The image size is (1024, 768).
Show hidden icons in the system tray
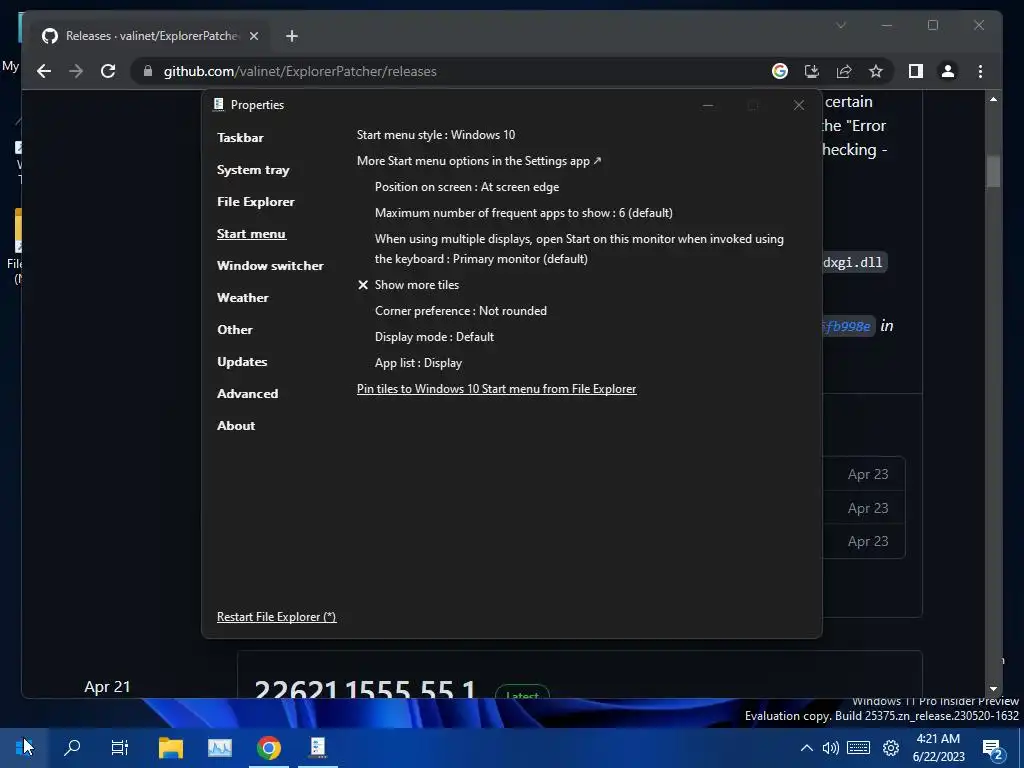pyautogui.click(x=807, y=748)
